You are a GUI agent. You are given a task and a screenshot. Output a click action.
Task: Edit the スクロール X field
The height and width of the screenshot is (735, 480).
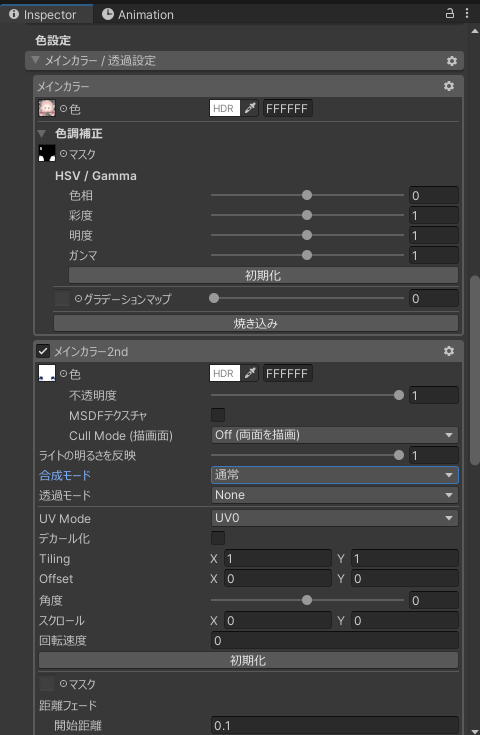coord(278,620)
